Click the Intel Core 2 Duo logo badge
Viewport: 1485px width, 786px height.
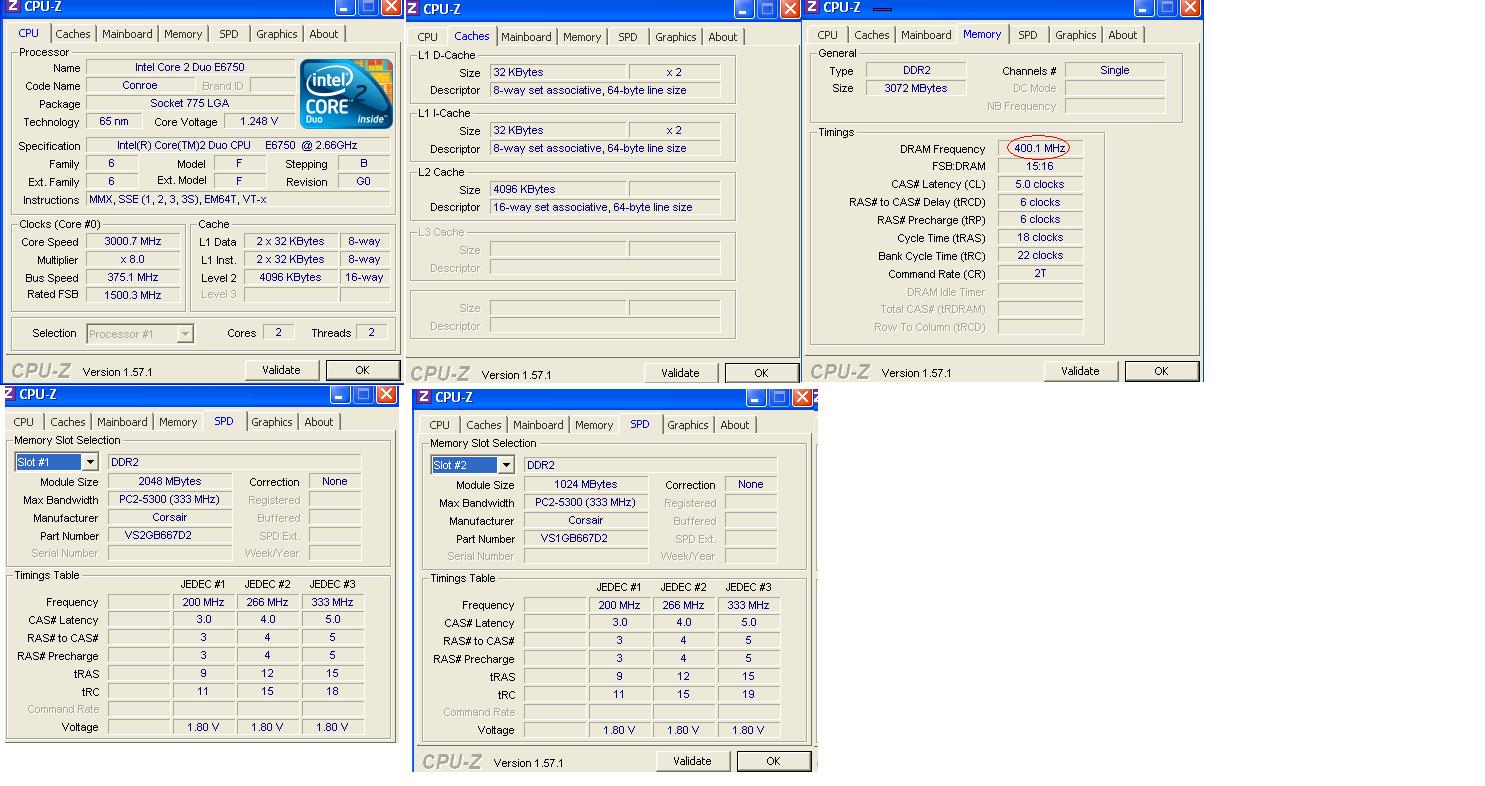[344, 93]
